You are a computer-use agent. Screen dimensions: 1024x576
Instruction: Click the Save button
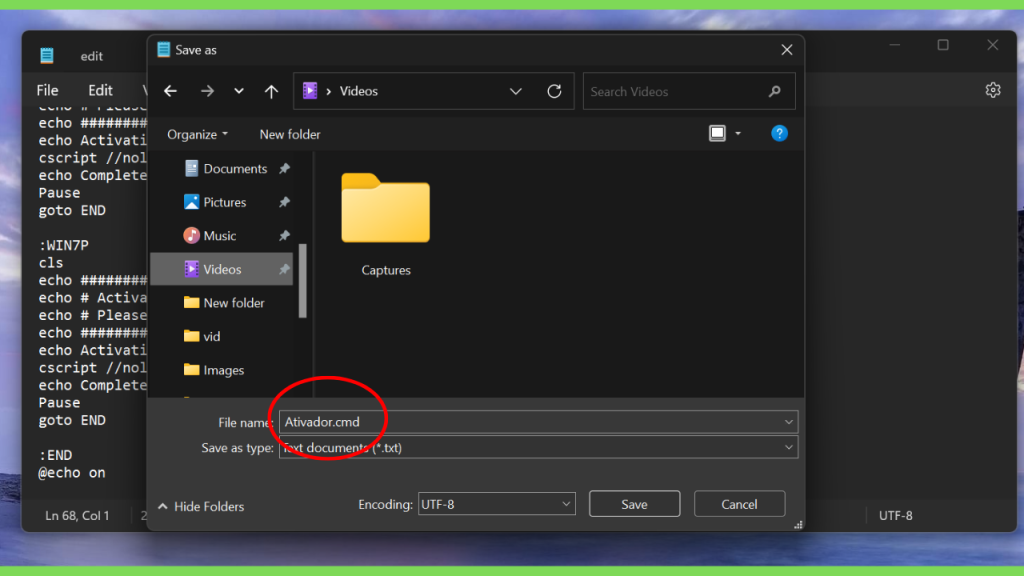coord(634,504)
